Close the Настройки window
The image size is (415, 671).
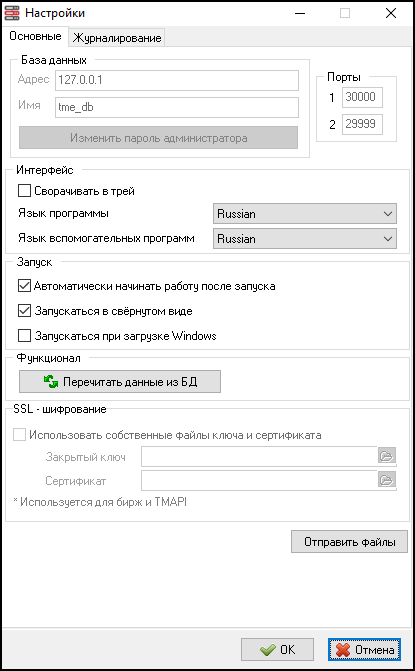click(391, 13)
